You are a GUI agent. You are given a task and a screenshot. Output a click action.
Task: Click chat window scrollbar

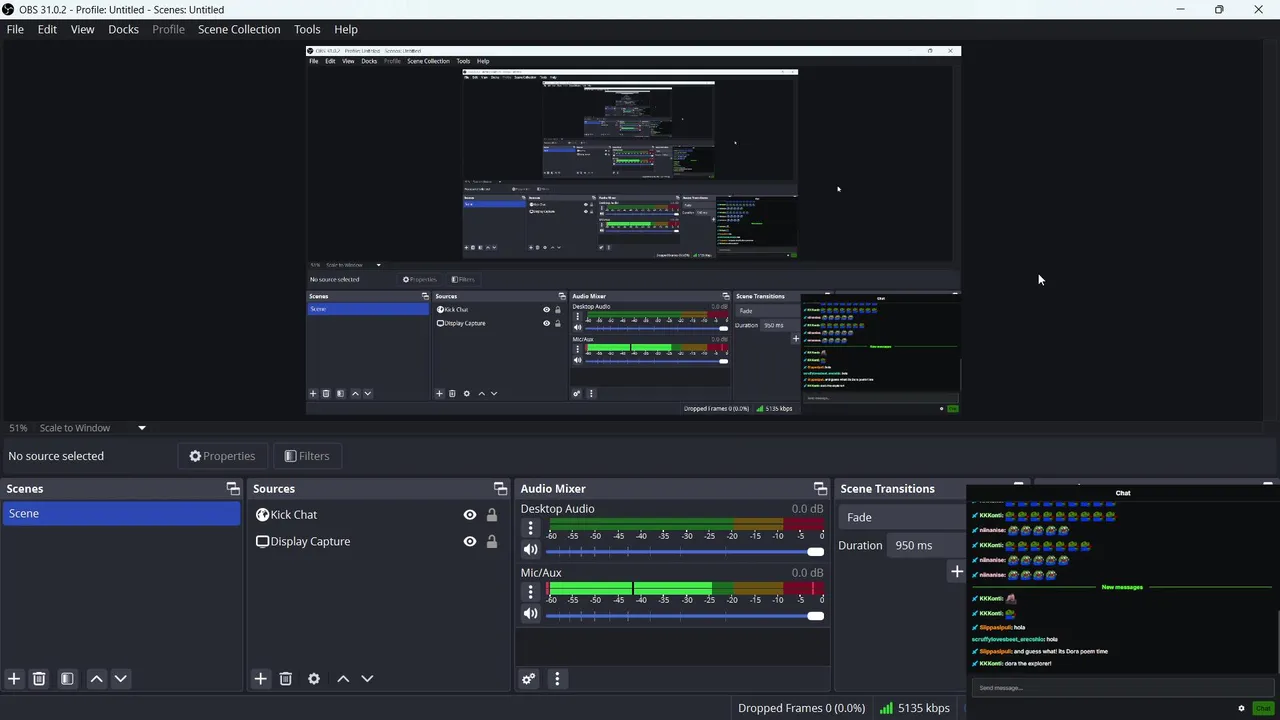click(1277, 640)
